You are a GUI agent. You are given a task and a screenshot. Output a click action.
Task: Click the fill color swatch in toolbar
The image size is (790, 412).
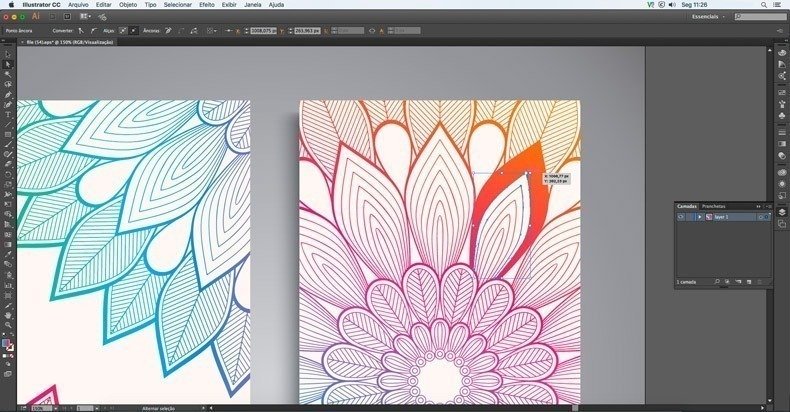6,343
